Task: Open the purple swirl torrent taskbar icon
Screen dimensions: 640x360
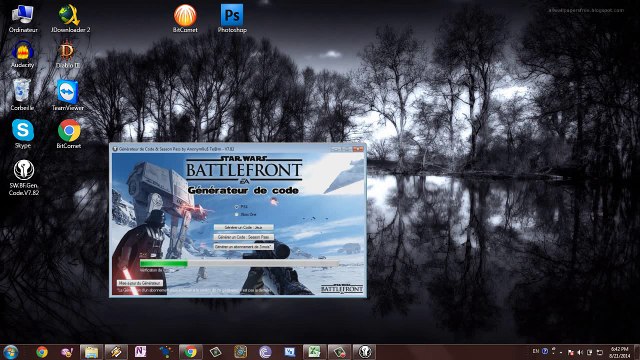Action: [265, 352]
